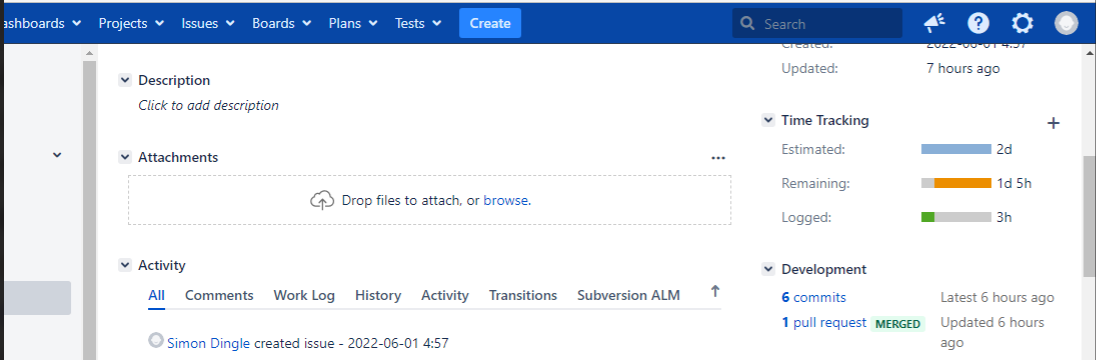The image size is (1096, 360).
Task: Open the settings gear icon
Action: tap(1023, 24)
